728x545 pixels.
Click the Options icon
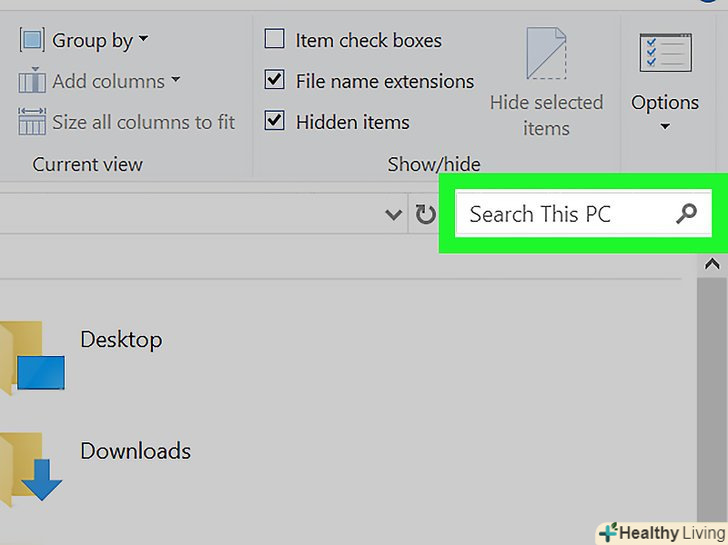pos(665,54)
